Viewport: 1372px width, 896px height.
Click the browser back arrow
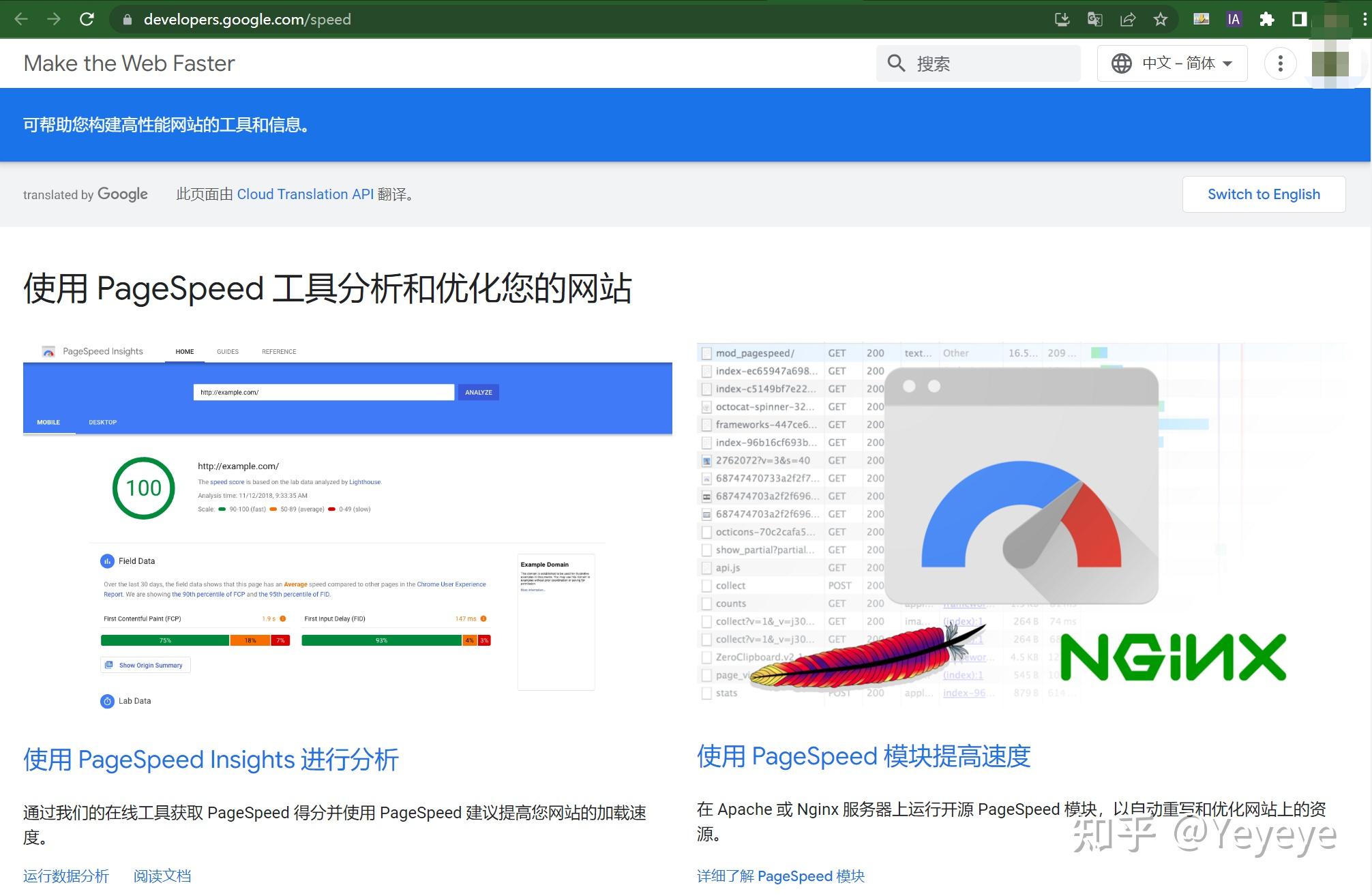tap(21, 19)
